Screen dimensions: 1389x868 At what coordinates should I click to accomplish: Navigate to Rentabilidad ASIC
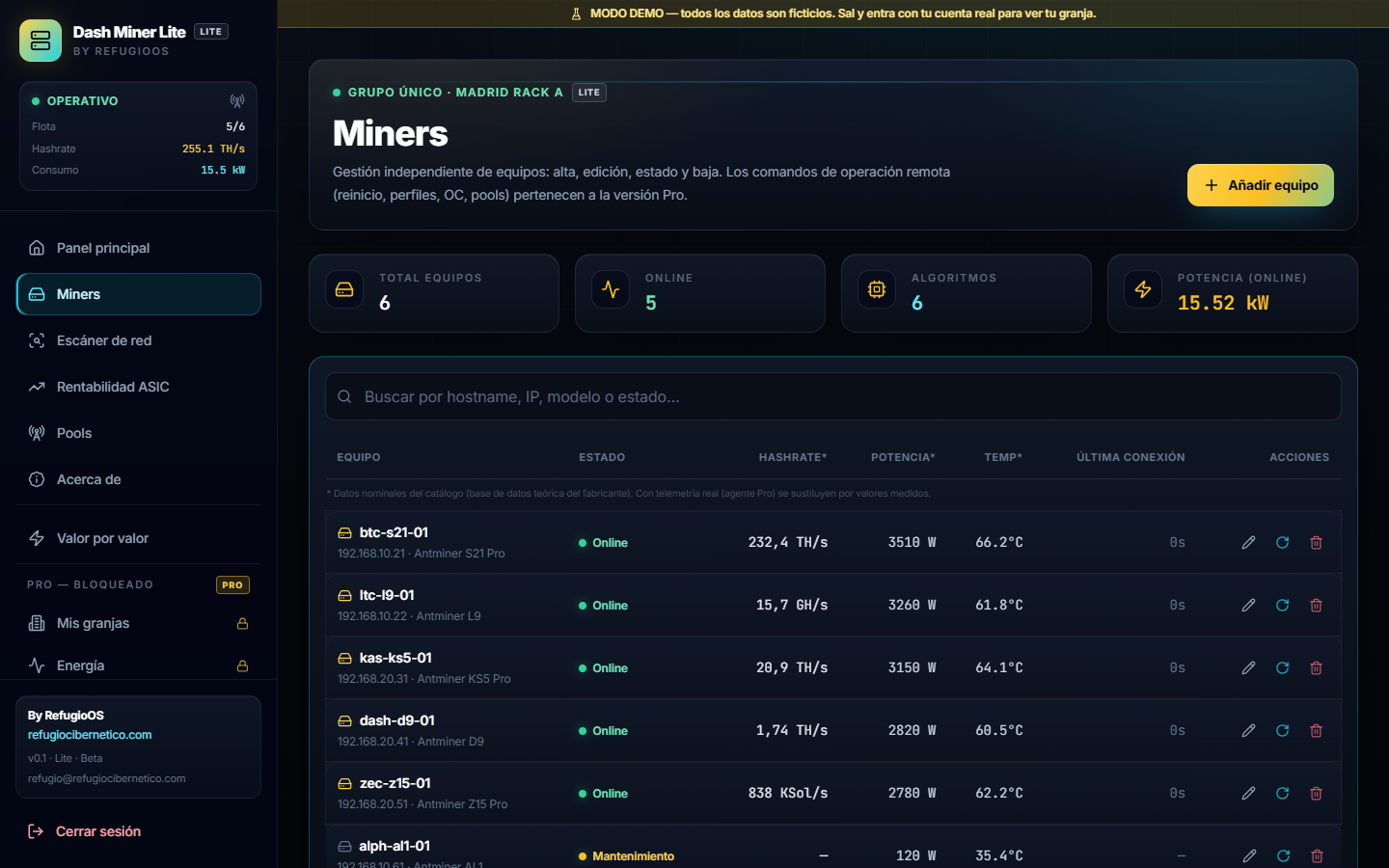pos(139,387)
